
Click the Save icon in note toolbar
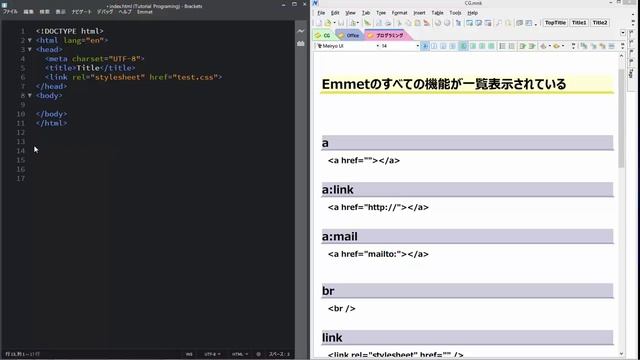point(341,23)
